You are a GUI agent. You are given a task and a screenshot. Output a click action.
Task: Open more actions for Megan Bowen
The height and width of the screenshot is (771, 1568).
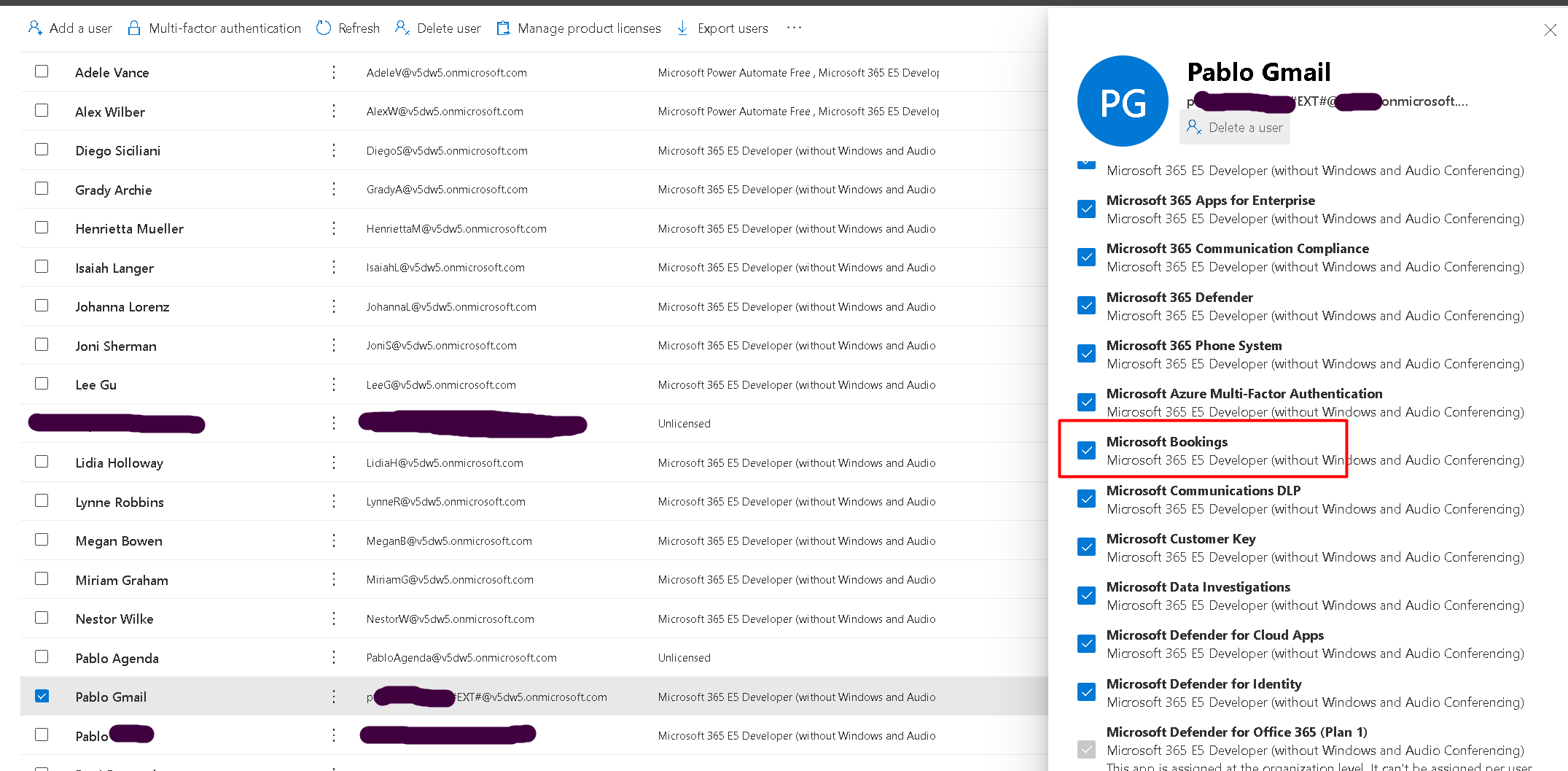click(334, 541)
